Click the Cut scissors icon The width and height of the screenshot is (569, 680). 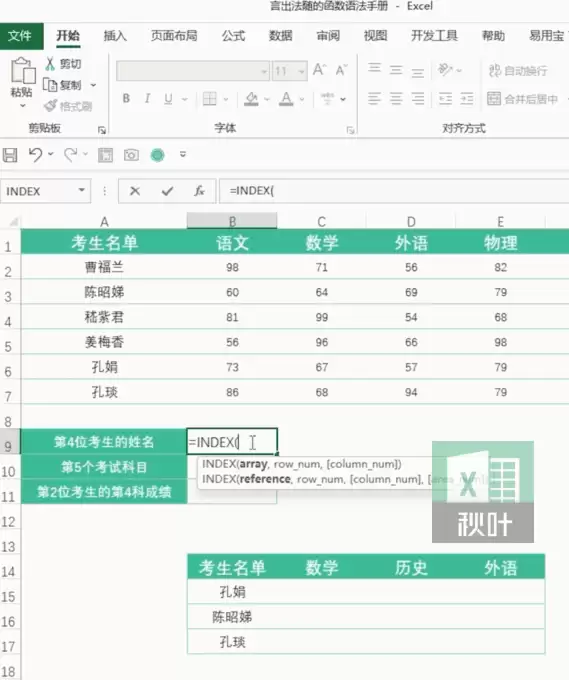point(50,64)
